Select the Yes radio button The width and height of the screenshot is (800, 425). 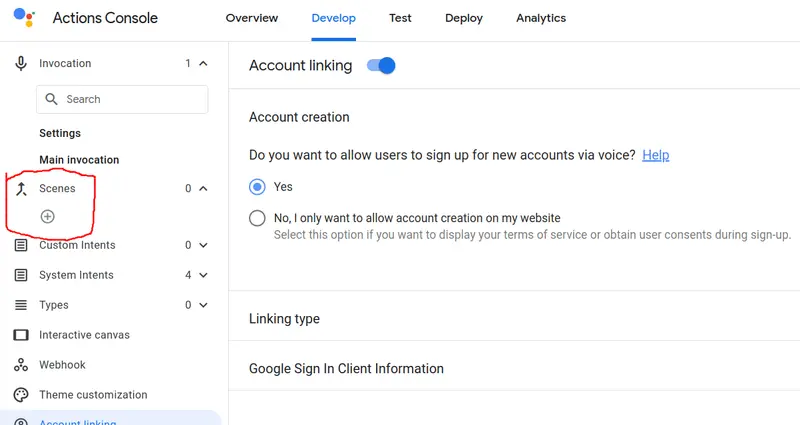coord(257,187)
